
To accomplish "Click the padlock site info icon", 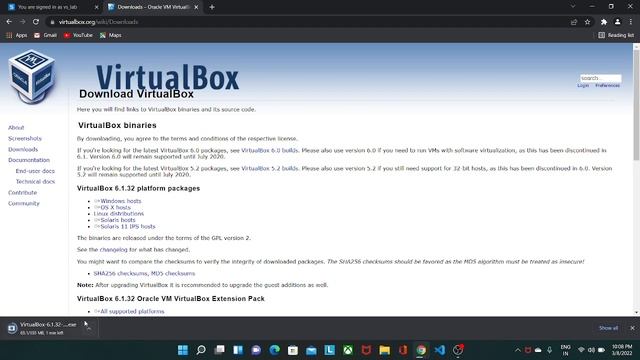I will coord(52,22).
